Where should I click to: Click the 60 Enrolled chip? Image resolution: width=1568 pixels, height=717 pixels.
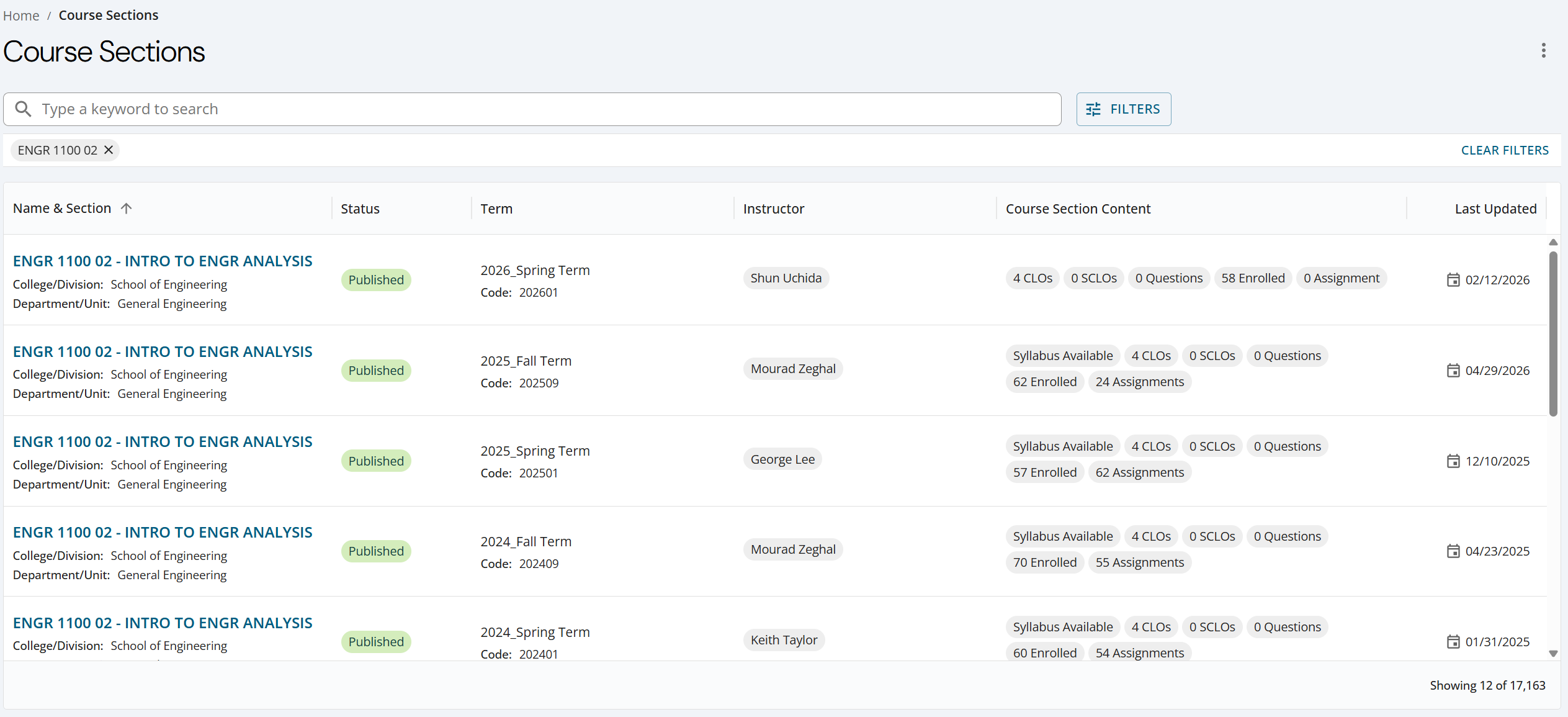tap(1045, 653)
